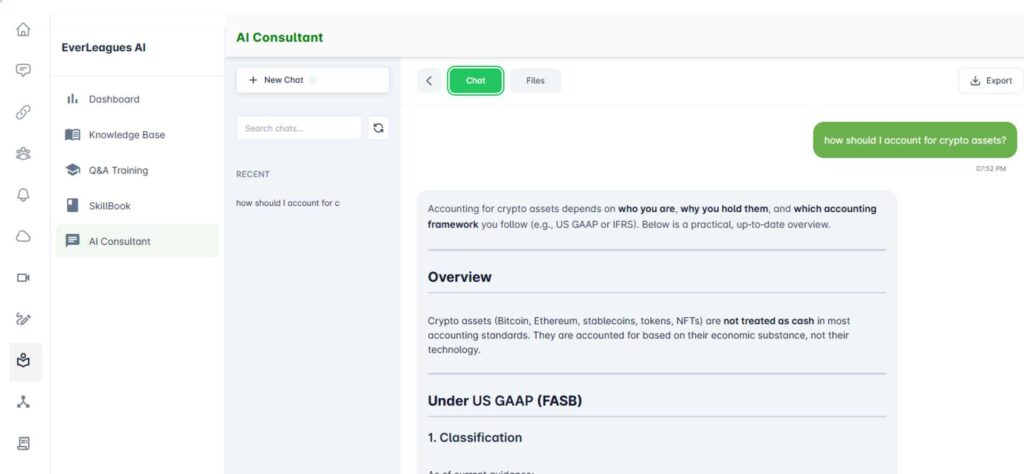Export the conversation

[990, 81]
